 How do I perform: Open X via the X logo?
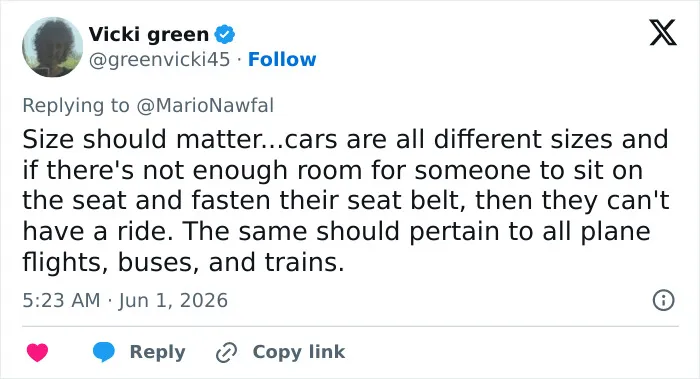663,33
